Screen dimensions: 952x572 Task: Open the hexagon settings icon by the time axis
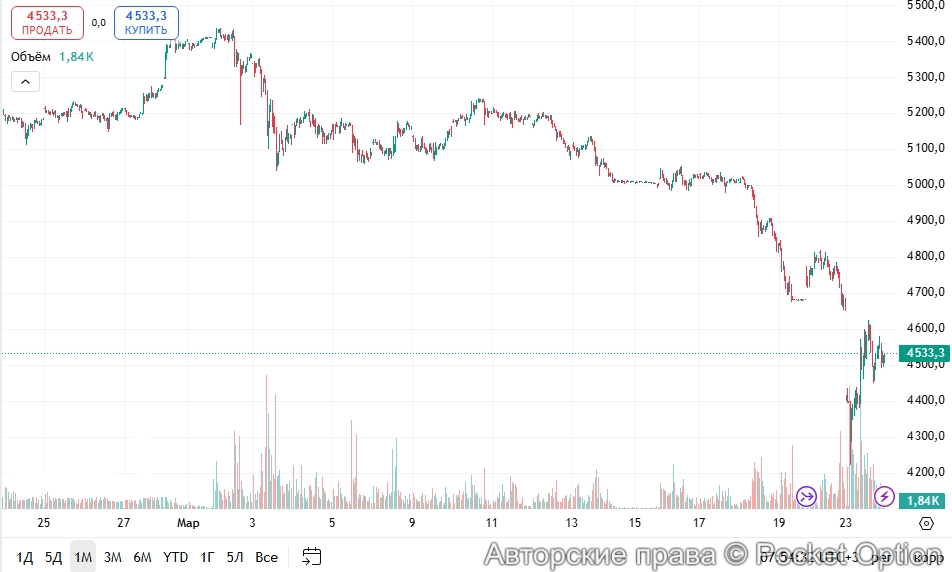pyautogui.click(x=927, y=523)
